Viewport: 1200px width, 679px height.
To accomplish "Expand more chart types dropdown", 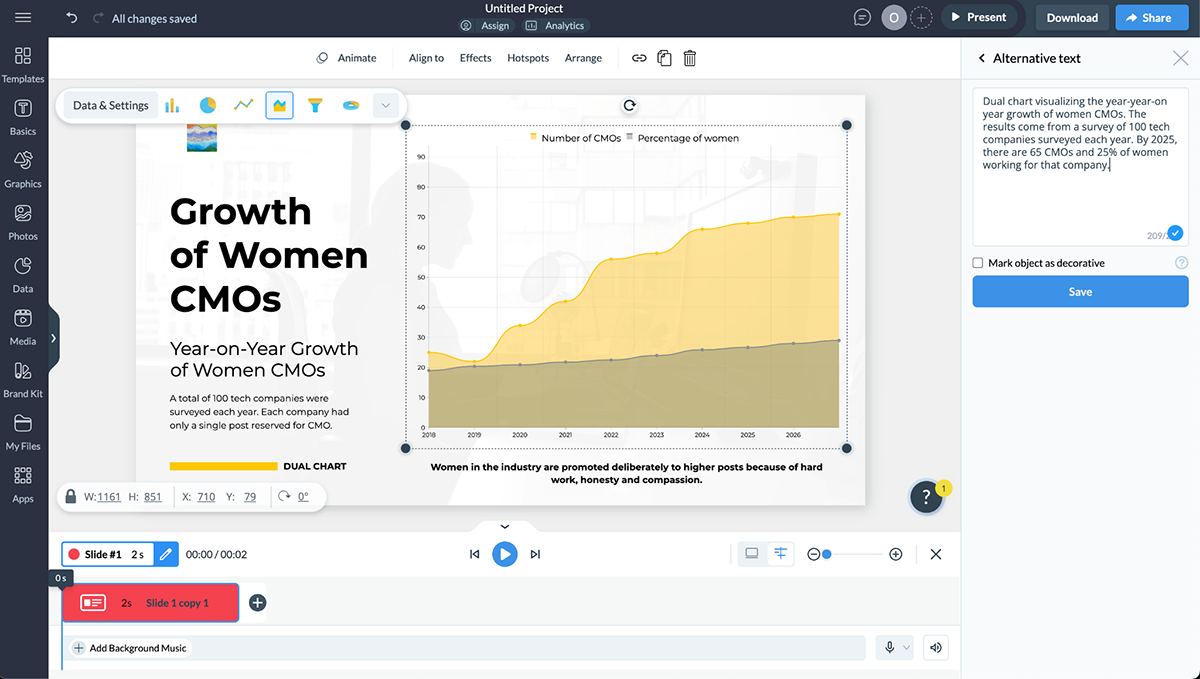I will (385, 105).
